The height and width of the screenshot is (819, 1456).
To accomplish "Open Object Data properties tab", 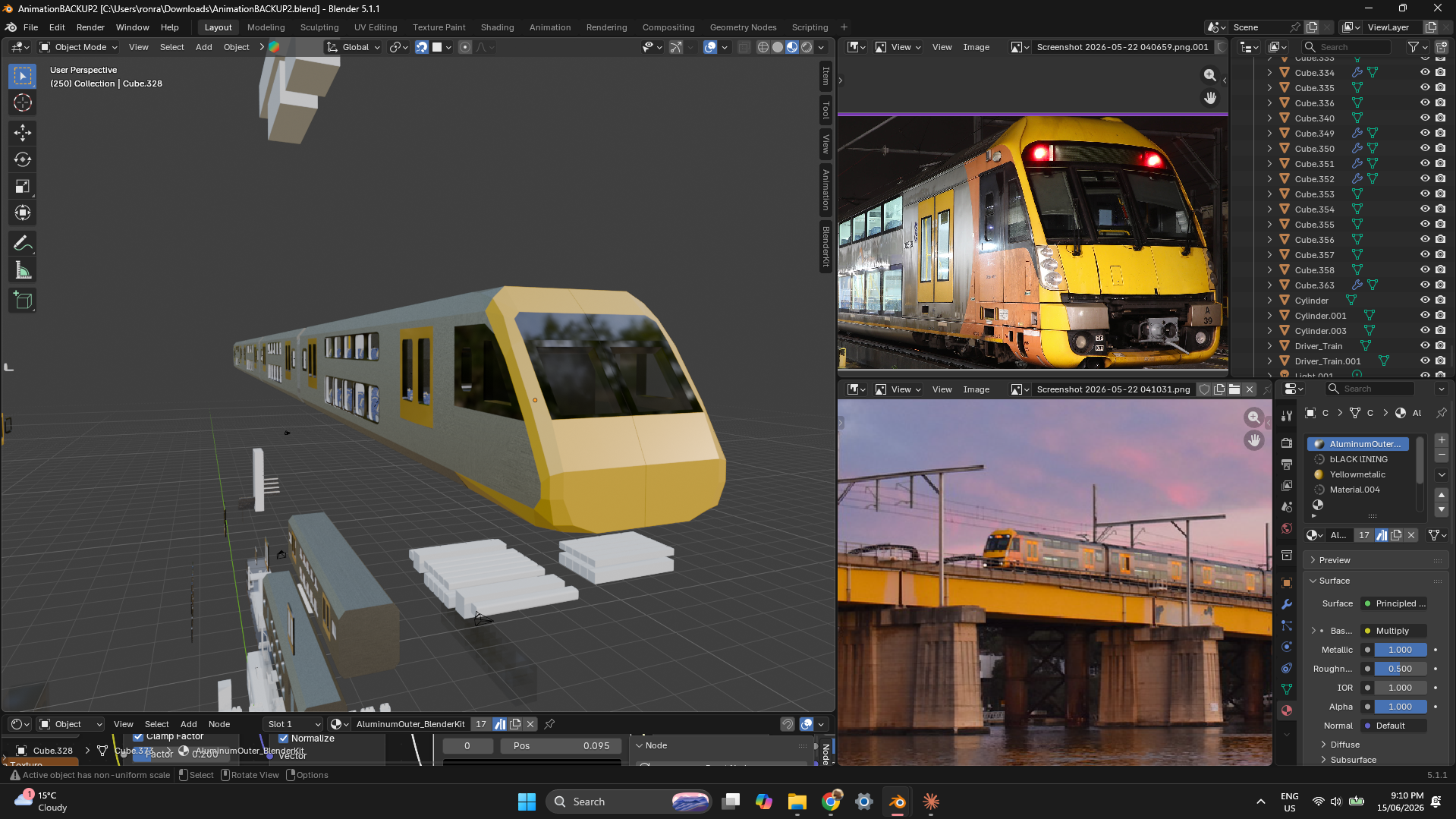I will (1287, 689).
